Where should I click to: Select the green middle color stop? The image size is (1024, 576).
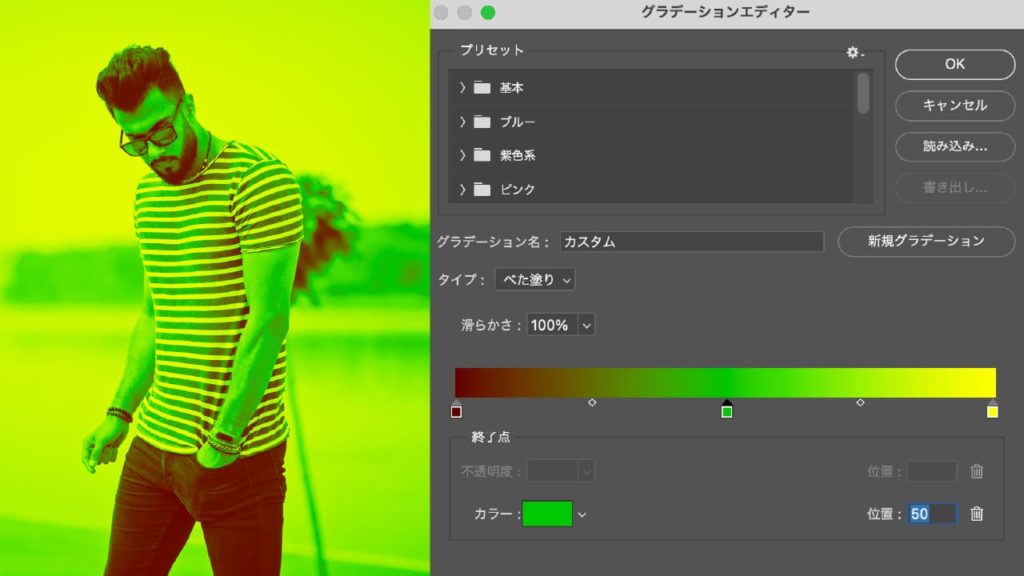(727, 410)
